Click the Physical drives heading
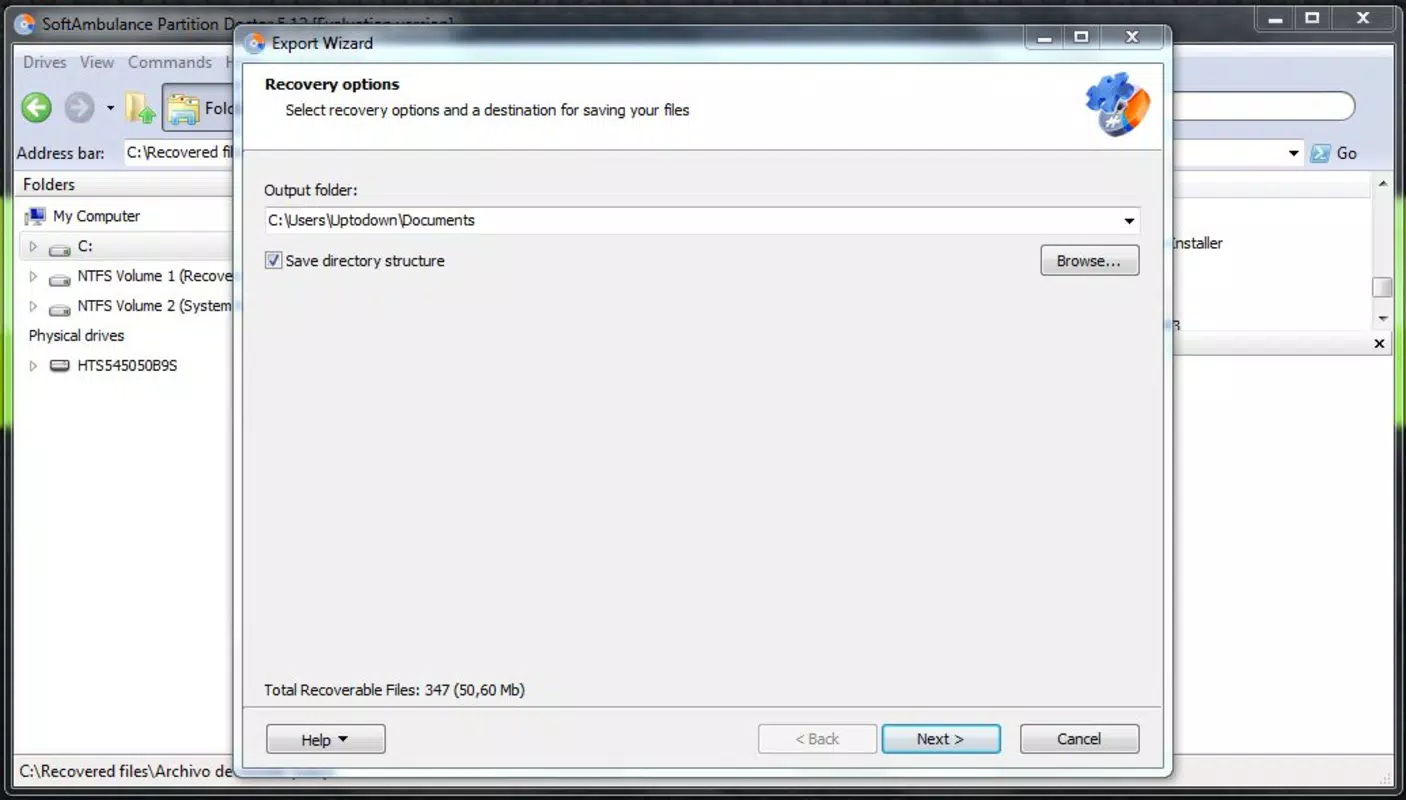 coord(76,336)
